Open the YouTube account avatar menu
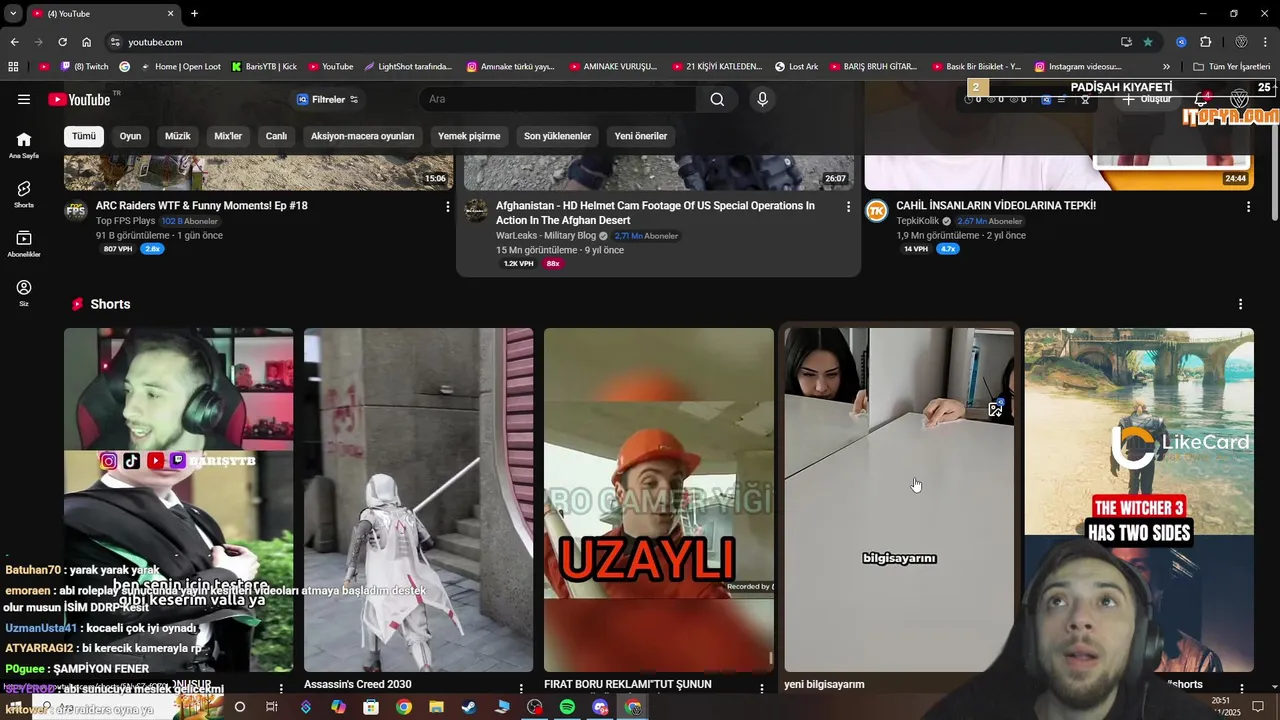The height and width of the screenshot is (720, 1280). click(x=1240, y=99)
